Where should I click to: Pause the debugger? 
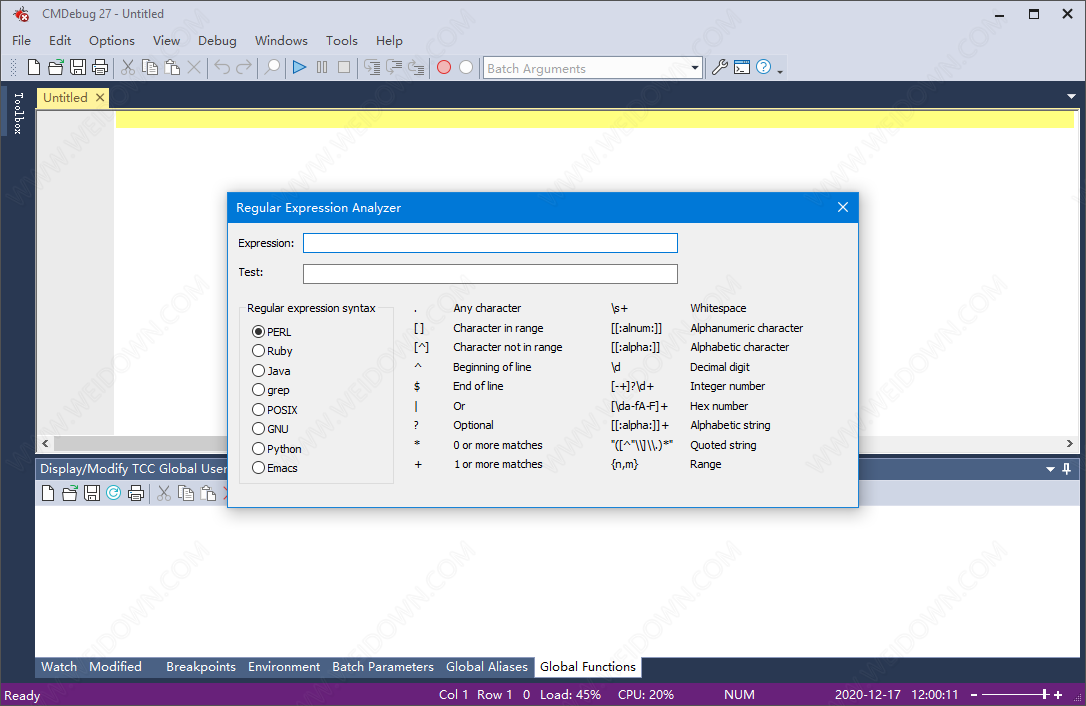point(322,67)
